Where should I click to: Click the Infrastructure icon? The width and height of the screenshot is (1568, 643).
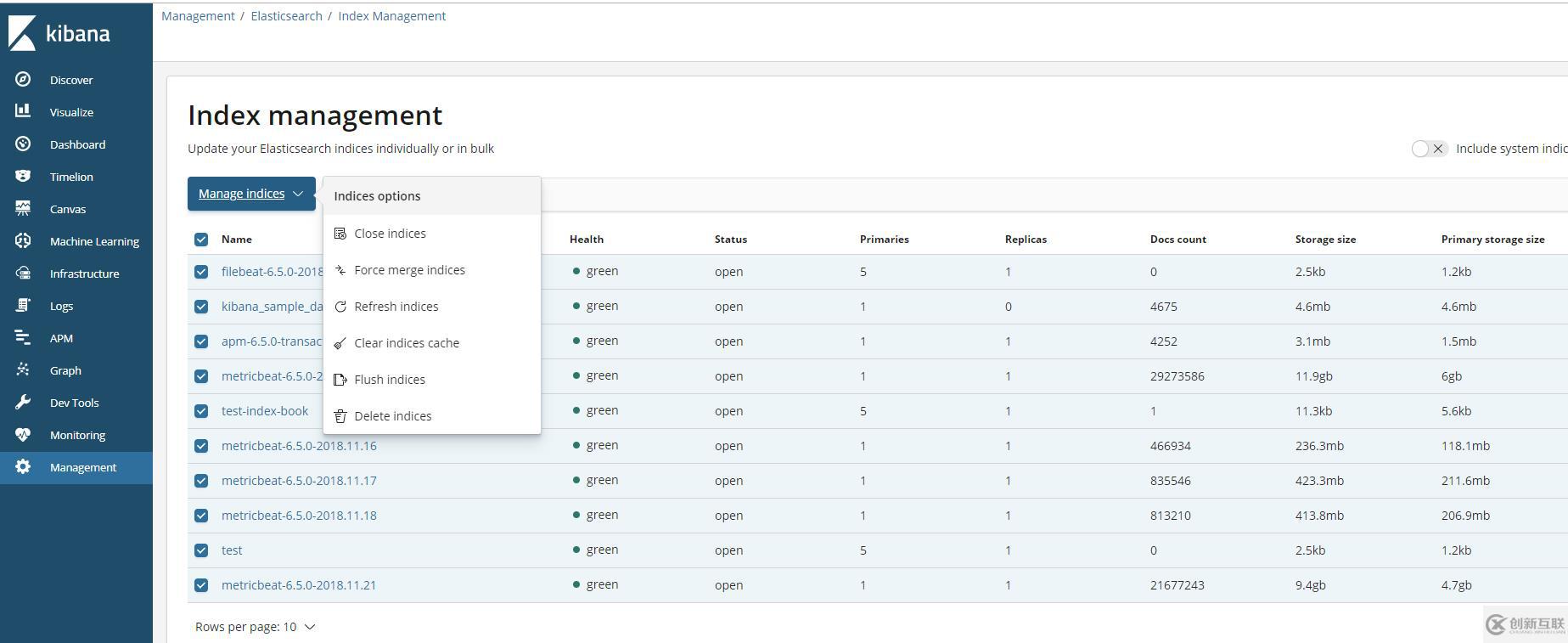[23, 273]
